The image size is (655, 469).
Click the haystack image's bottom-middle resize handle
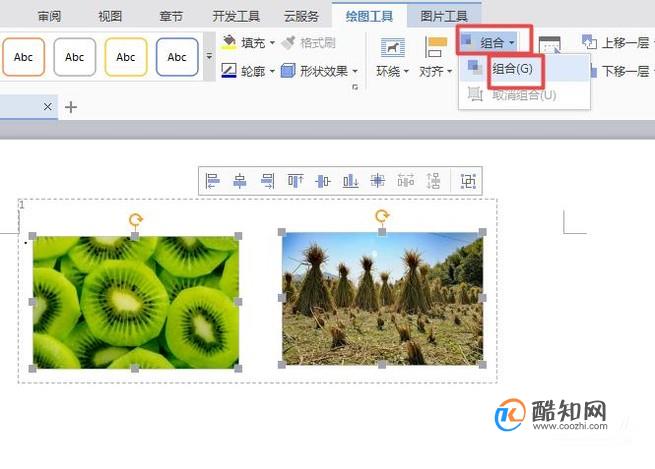382,365
